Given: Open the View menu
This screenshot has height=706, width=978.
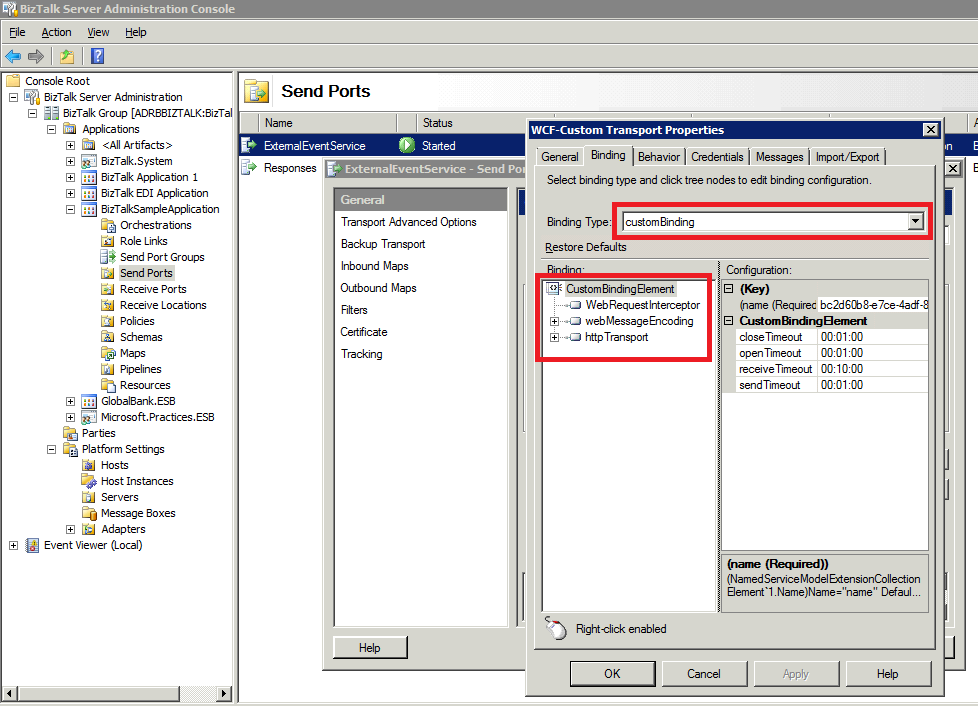Looking at the screenshot, I should (x=98, y=32).
